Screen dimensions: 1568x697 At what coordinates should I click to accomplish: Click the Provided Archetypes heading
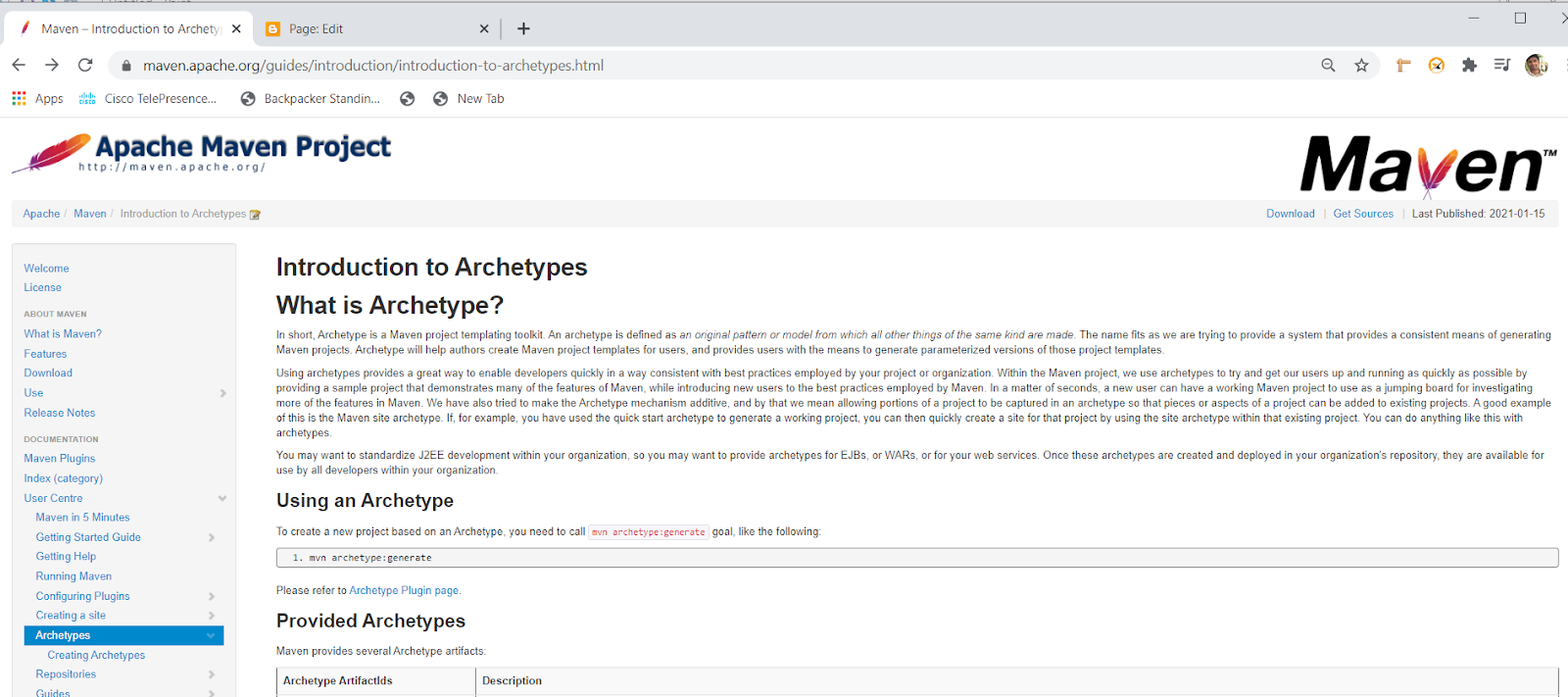pyautogui.click(x=370, y=621)
